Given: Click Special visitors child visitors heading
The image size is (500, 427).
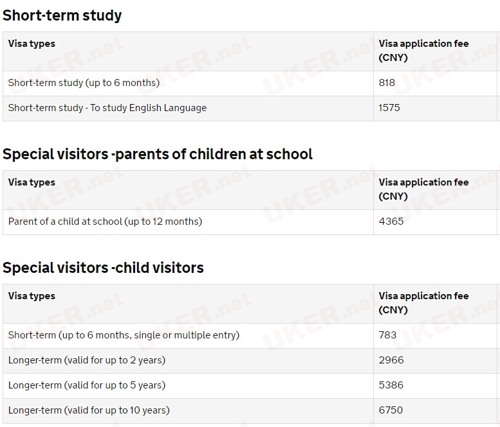Looking at the screenshot, I should coord(103,268).
